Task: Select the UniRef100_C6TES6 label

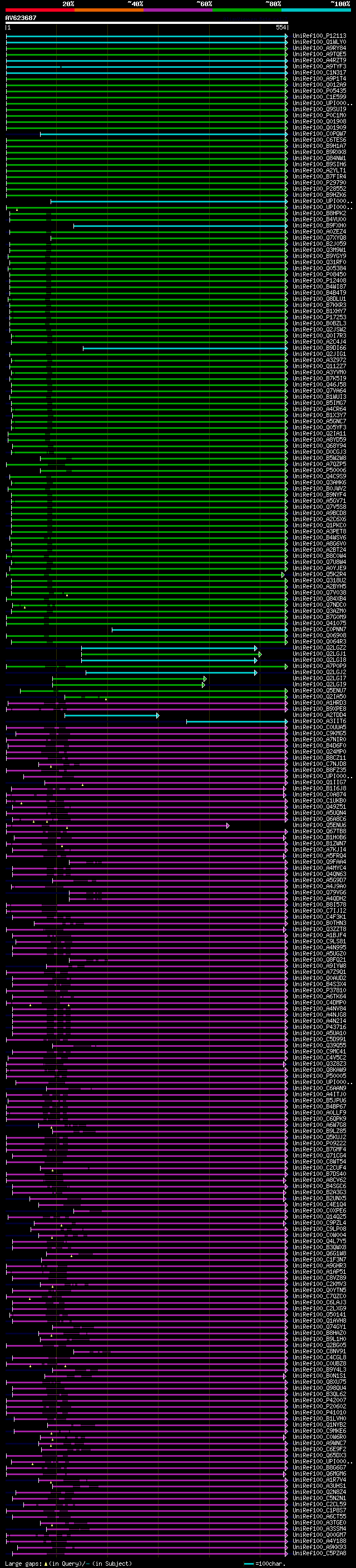Action: 319,140
